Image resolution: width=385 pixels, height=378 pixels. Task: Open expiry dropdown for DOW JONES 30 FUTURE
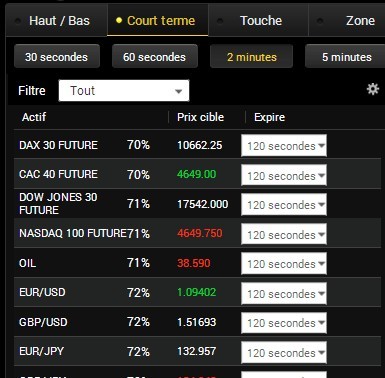[284, 204]
